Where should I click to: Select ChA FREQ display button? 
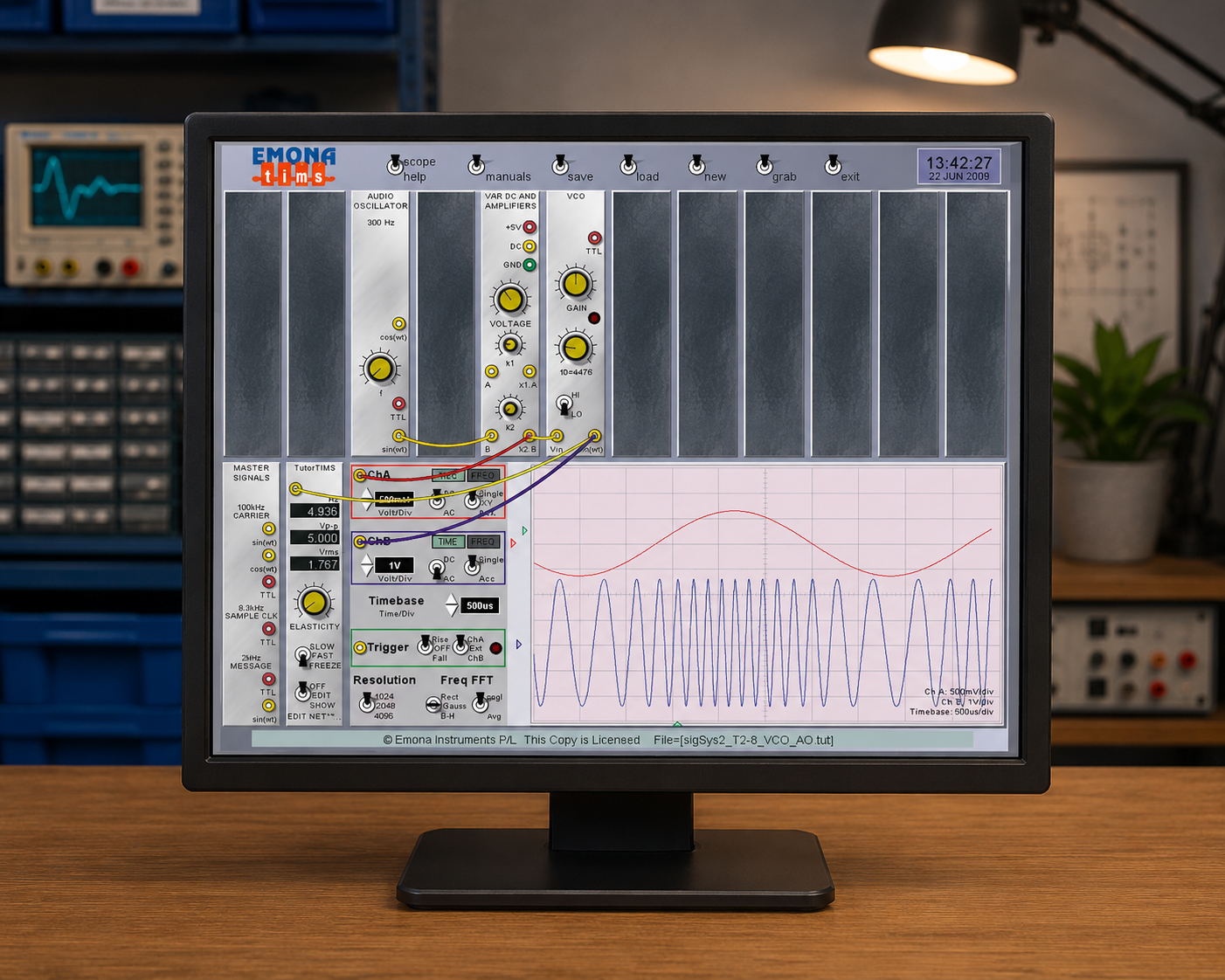coord(483,476)
